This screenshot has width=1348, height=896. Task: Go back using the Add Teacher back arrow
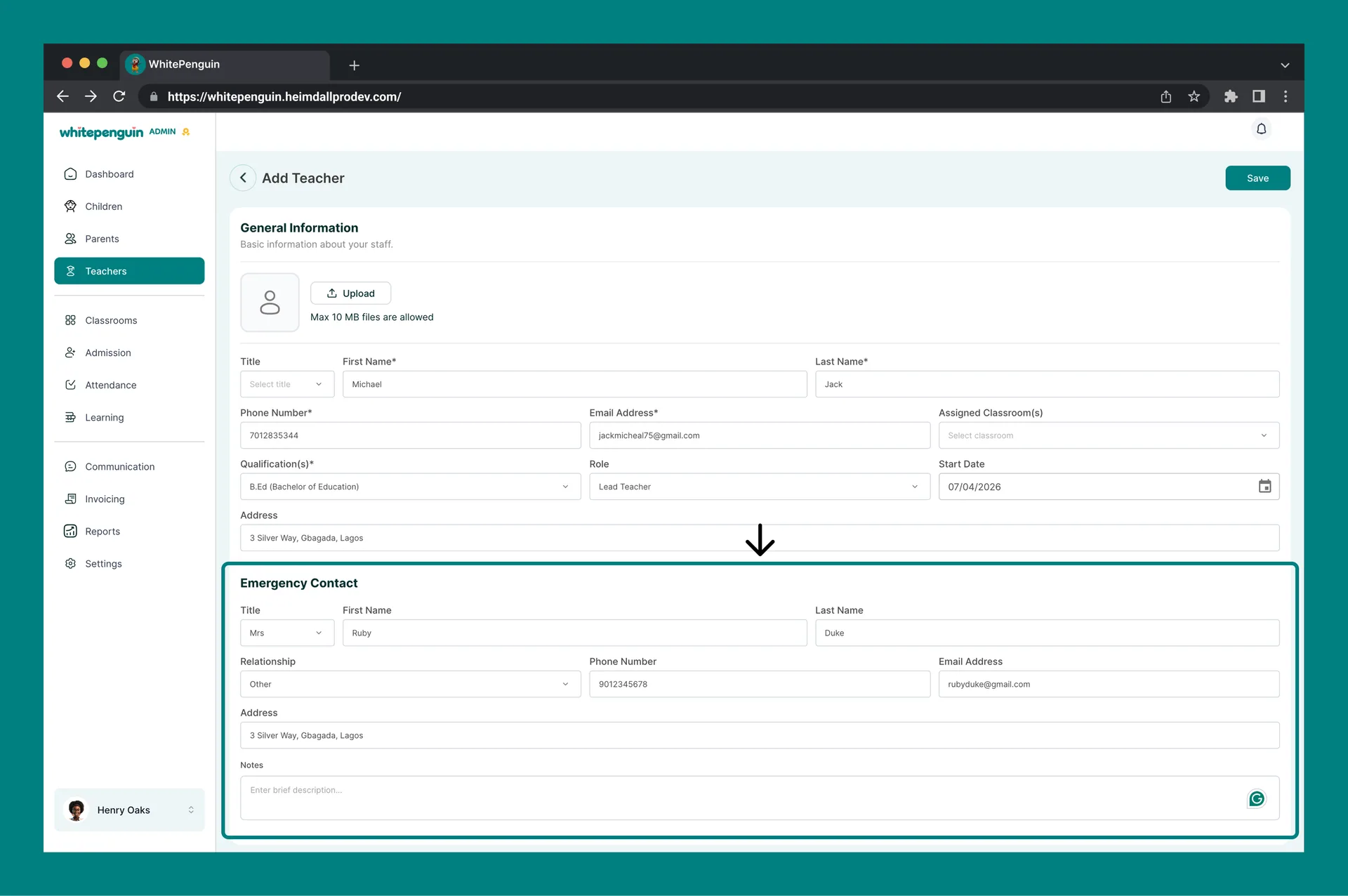click(x=243, y=178)
